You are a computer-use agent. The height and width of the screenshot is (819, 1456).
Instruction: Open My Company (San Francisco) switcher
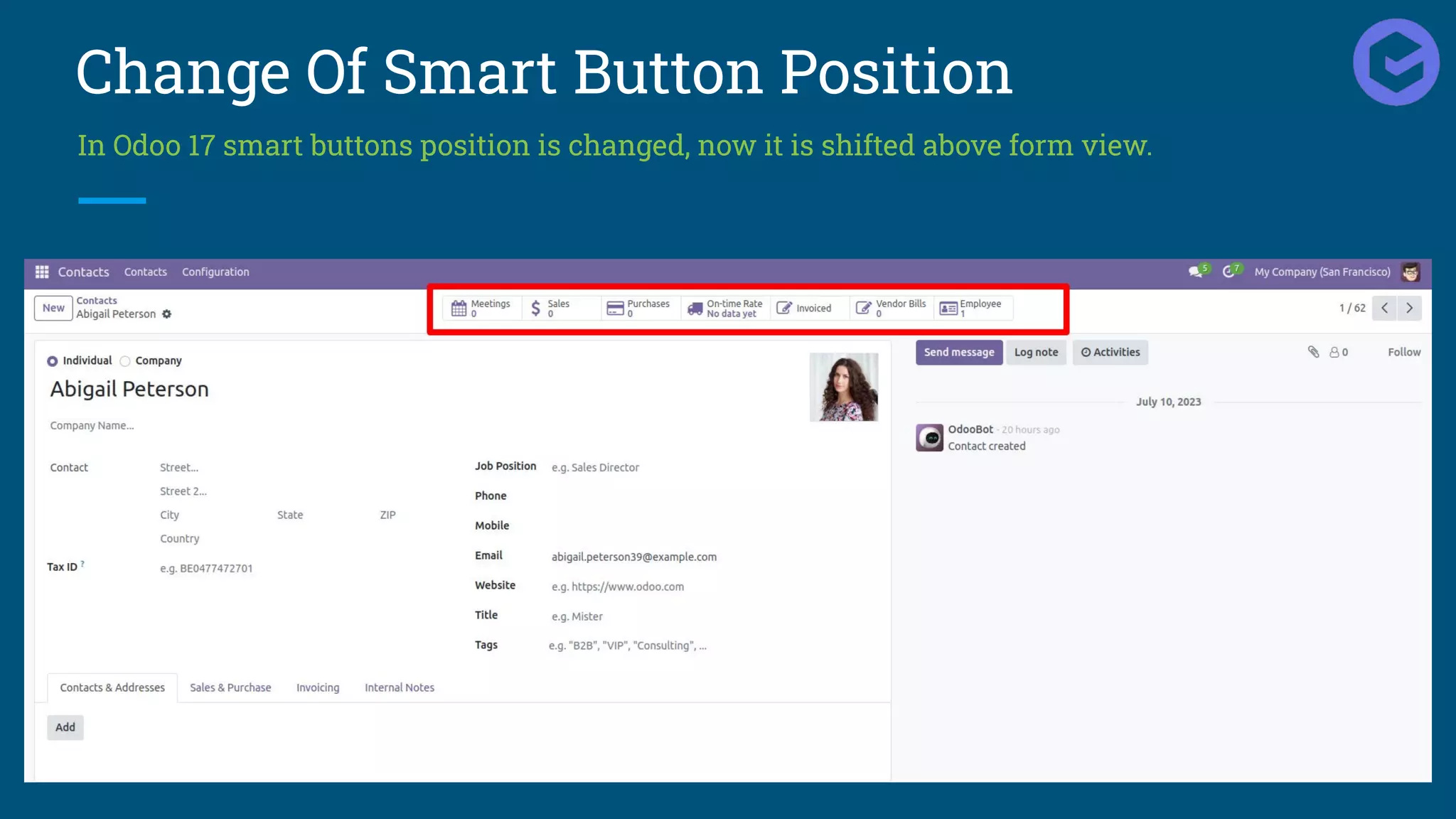click(1322, 272)
